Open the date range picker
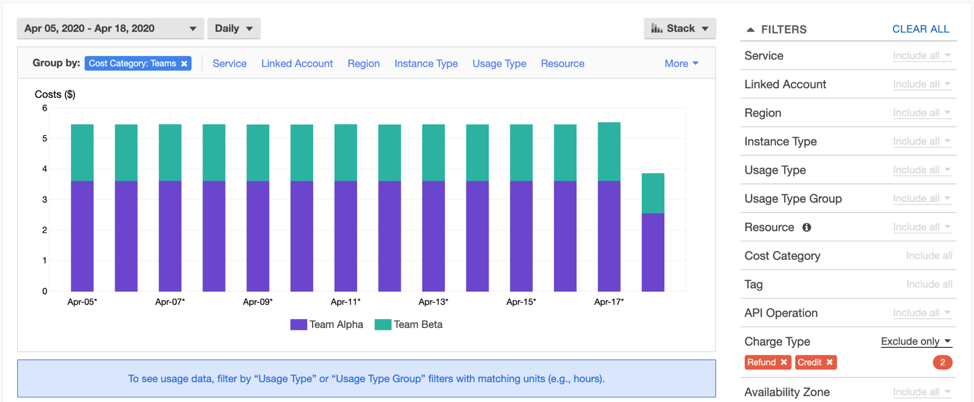This screenshot has height=402, width=974. tap(110, 28)
